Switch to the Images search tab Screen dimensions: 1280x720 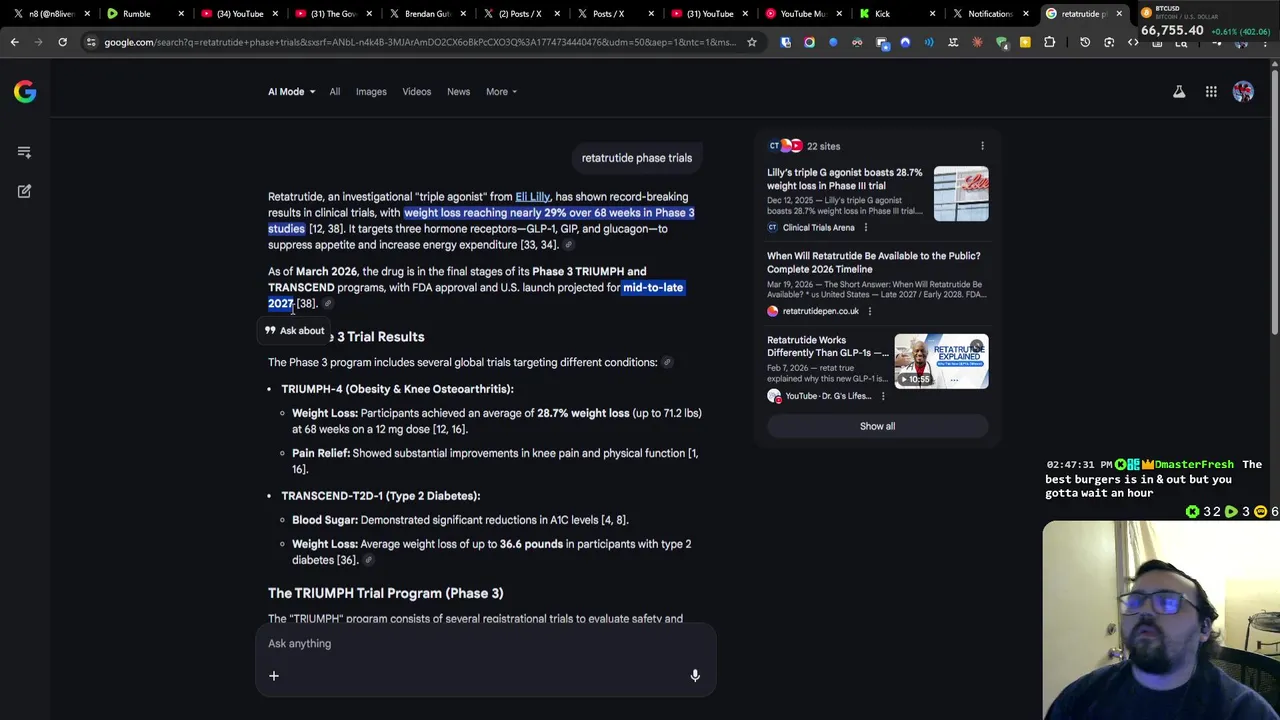coord(371,92)
